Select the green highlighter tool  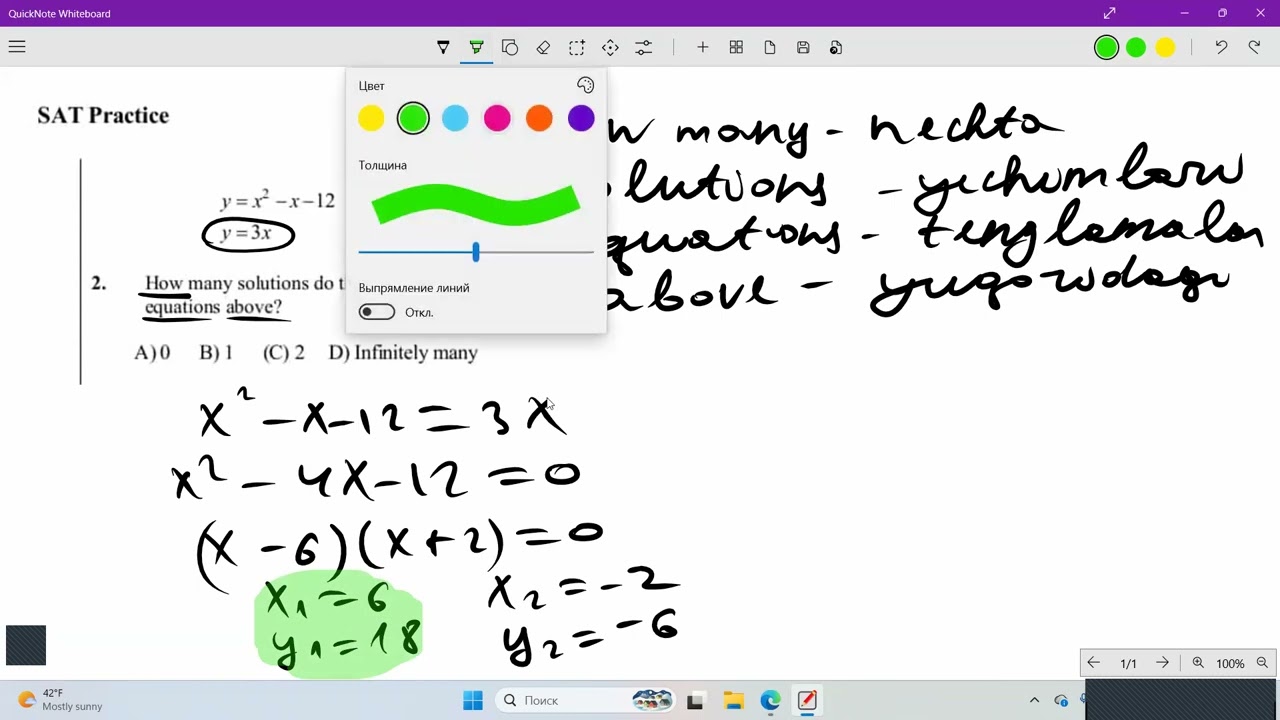[476, 47]
